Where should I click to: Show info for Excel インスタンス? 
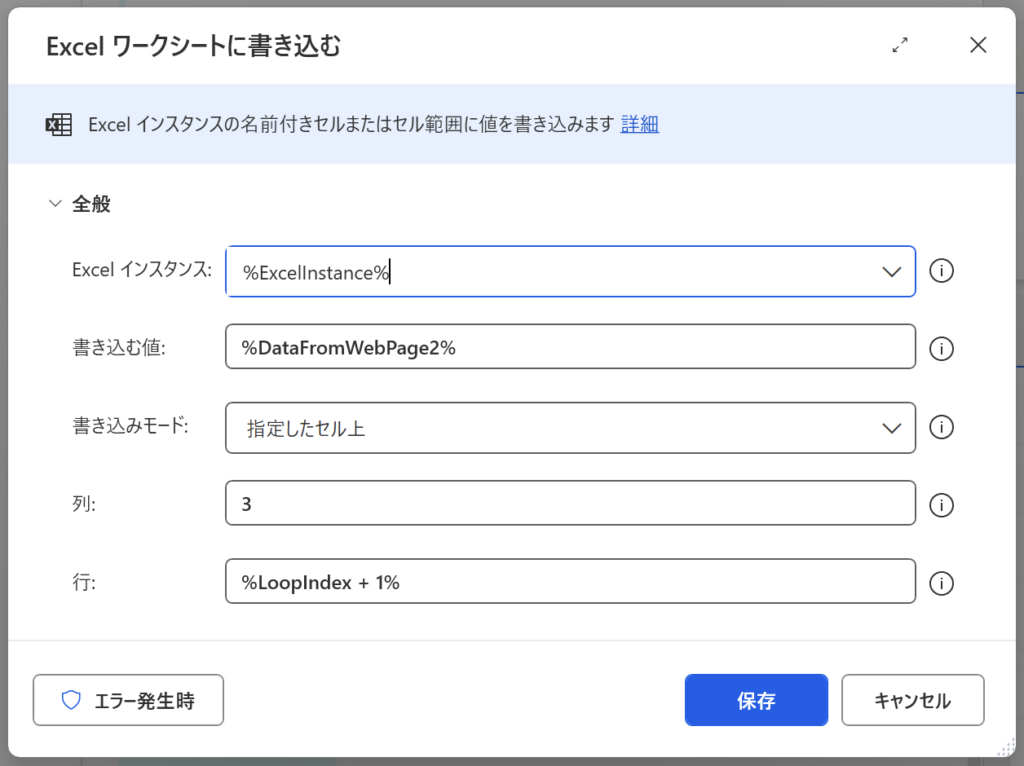941,272
